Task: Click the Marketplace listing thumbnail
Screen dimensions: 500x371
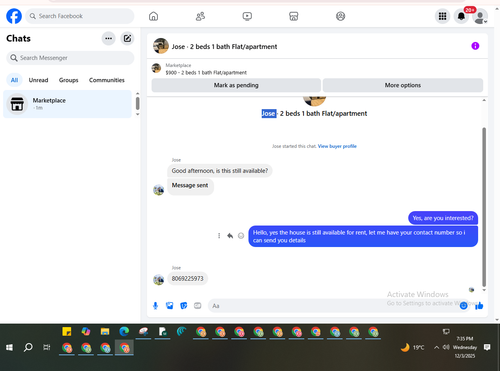Action: 156,68
